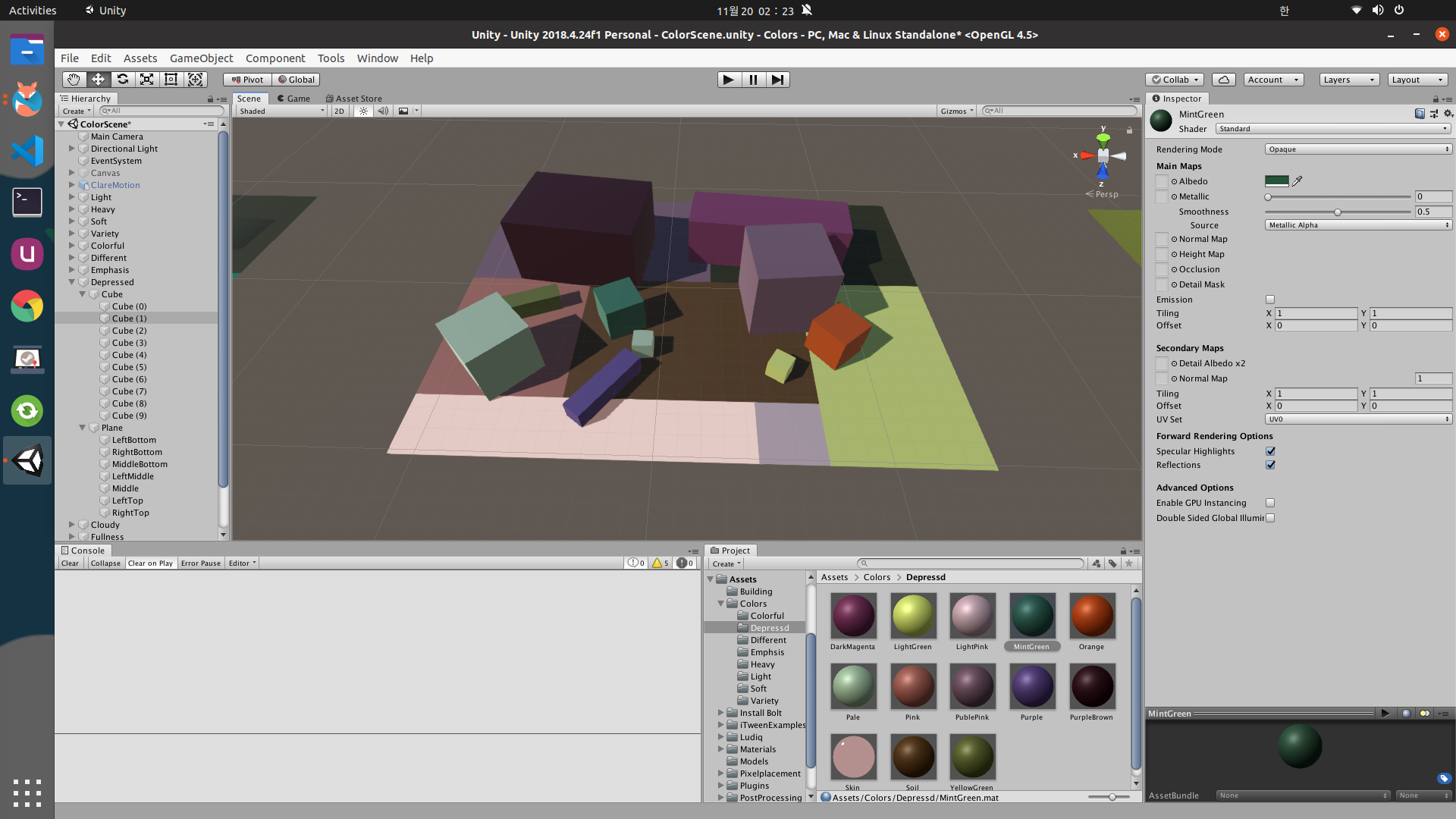Click the Smoothness slider
The width and height of the screenshot is (1456, 819).
click(1338, 212)
